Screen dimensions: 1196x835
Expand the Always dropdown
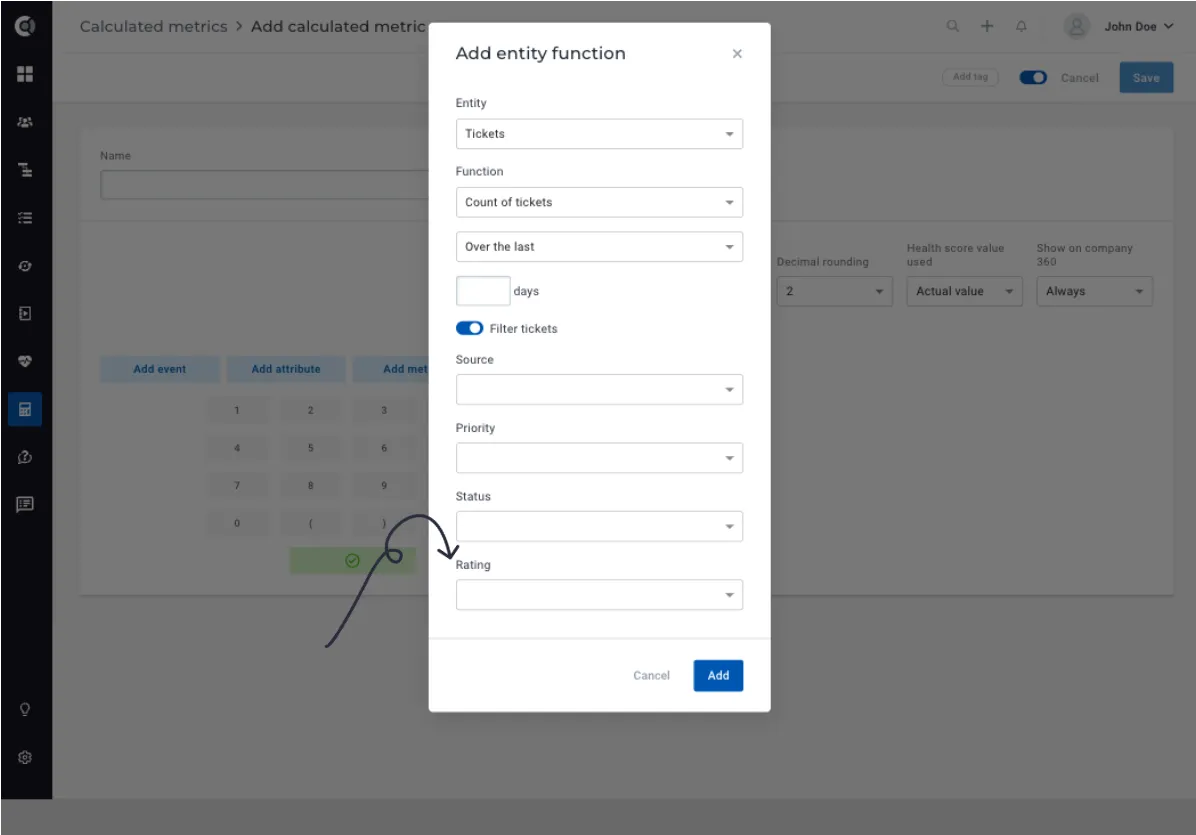[1095, 291]
